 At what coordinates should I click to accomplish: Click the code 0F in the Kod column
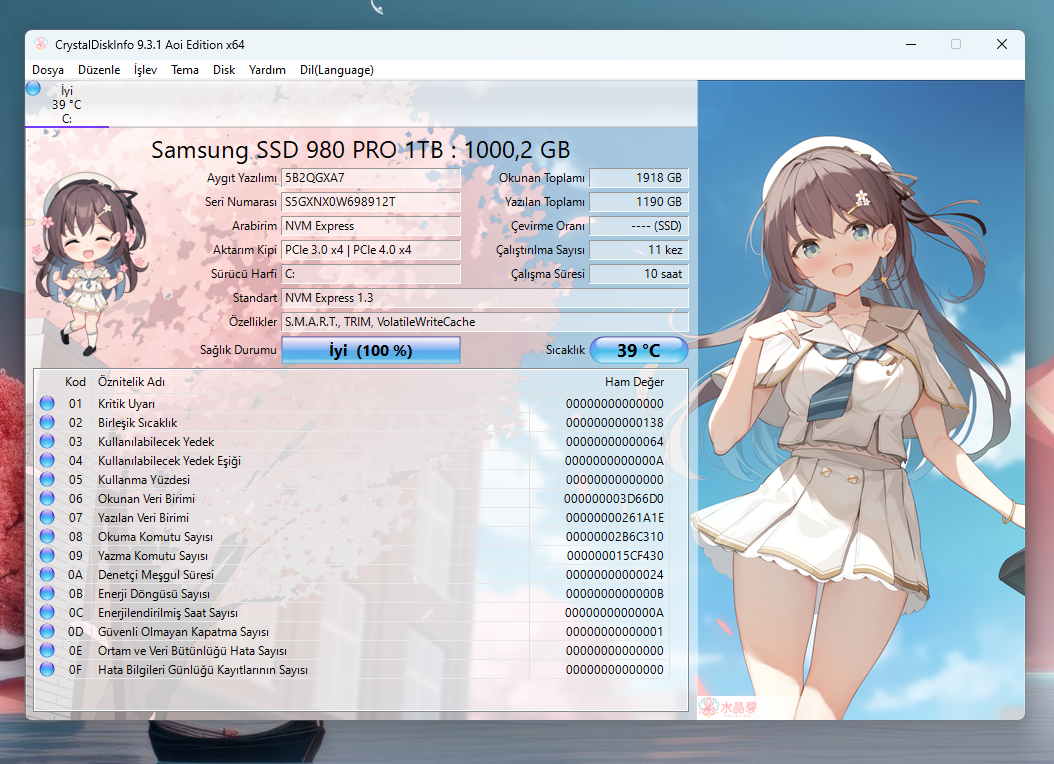point(75,670)
